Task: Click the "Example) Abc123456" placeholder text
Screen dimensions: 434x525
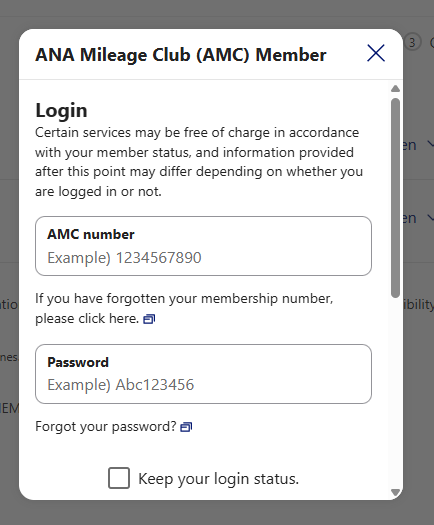Action: click(x=121, y=385)
